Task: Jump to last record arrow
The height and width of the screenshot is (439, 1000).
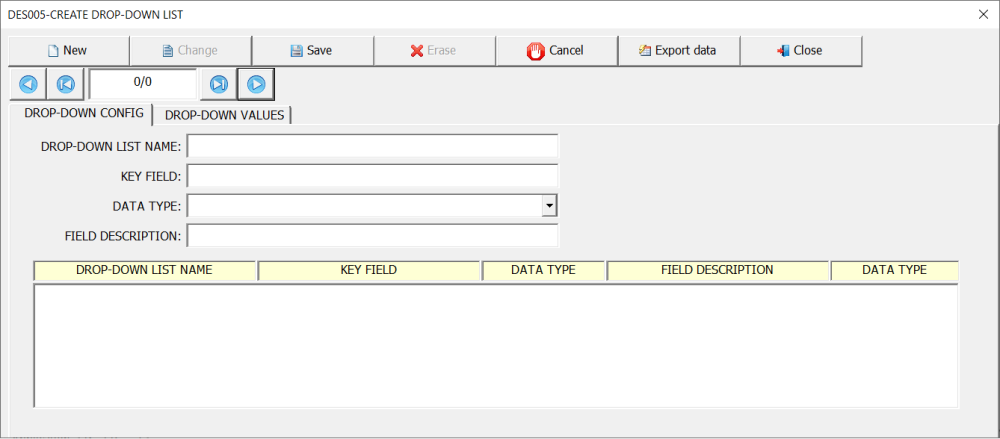Action: pyautogui.click(x=219, y=84)
